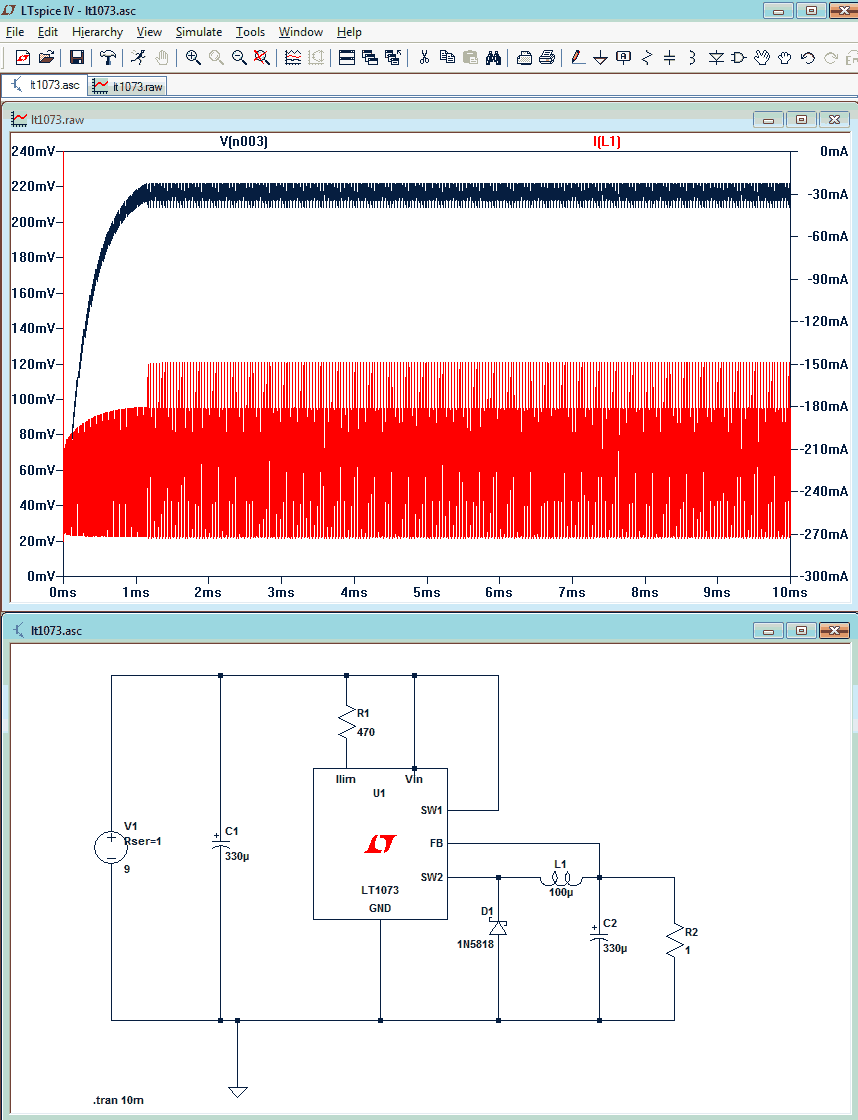
Task: Open the Simulate menu
Action: pos(199,32)
